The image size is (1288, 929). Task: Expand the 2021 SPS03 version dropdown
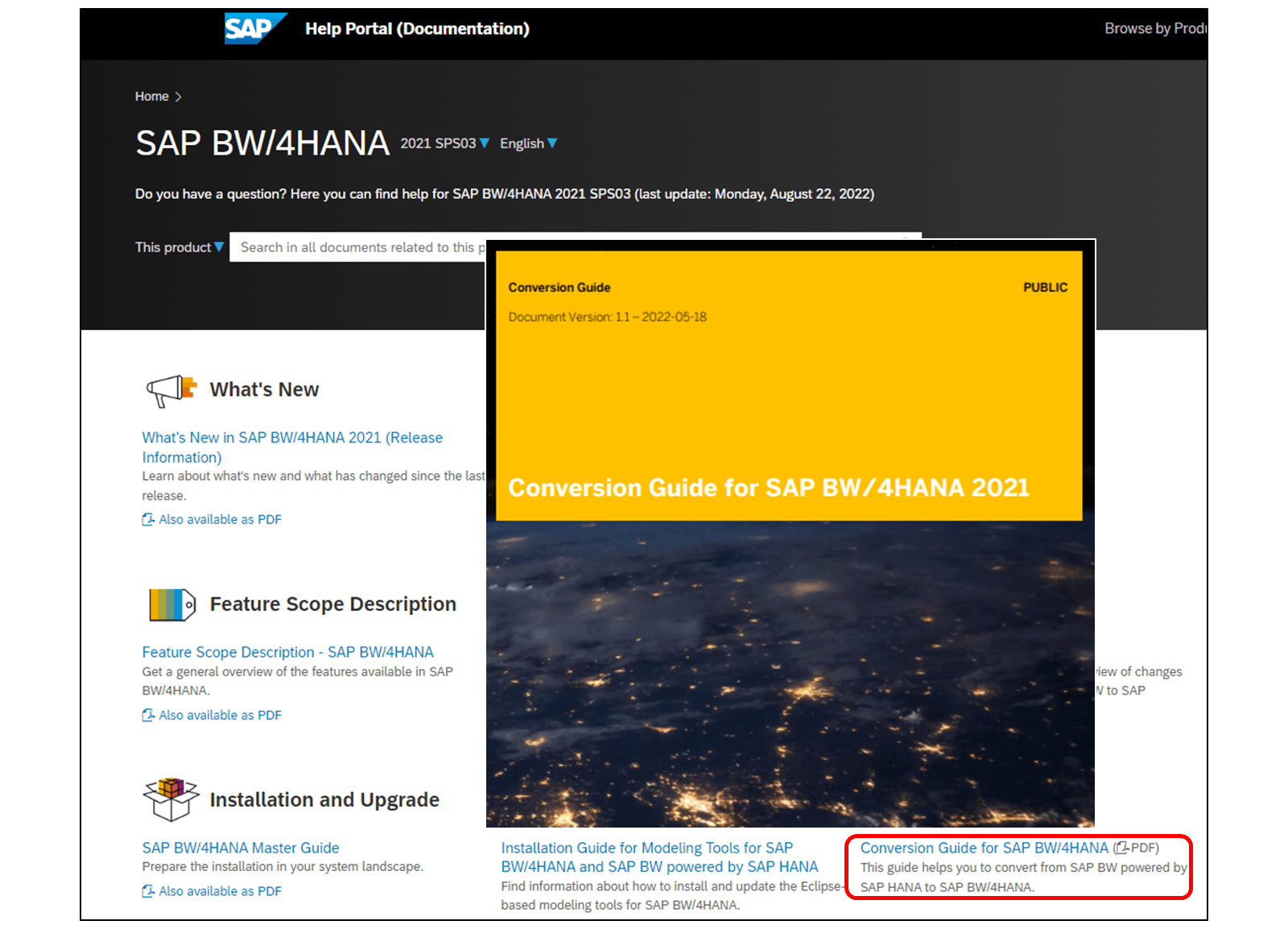click(445, 143)
